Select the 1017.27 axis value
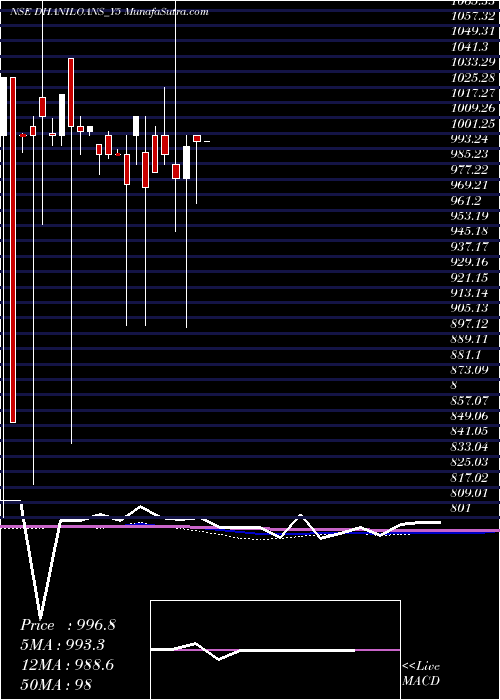 tap(473, 92)
